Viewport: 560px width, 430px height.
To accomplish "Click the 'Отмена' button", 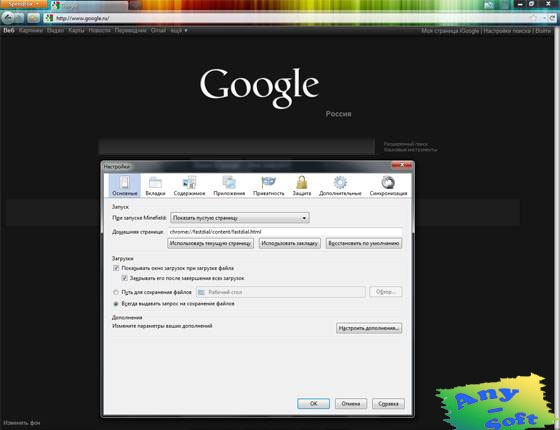I will click(351, 404).
